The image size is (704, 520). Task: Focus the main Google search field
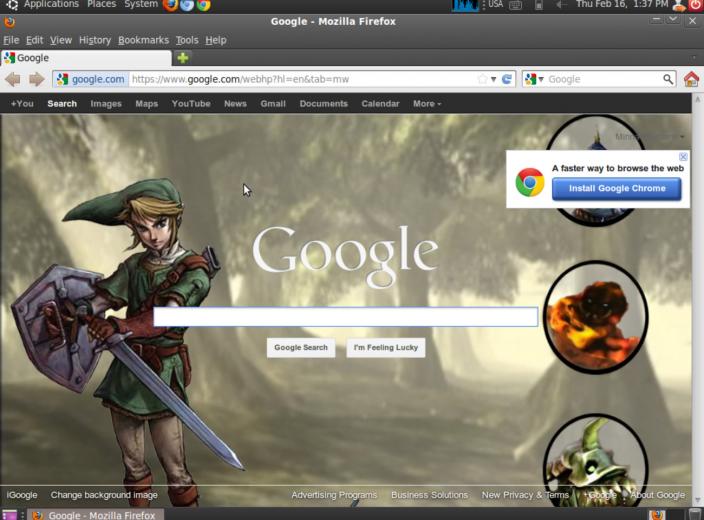point(346,317)
